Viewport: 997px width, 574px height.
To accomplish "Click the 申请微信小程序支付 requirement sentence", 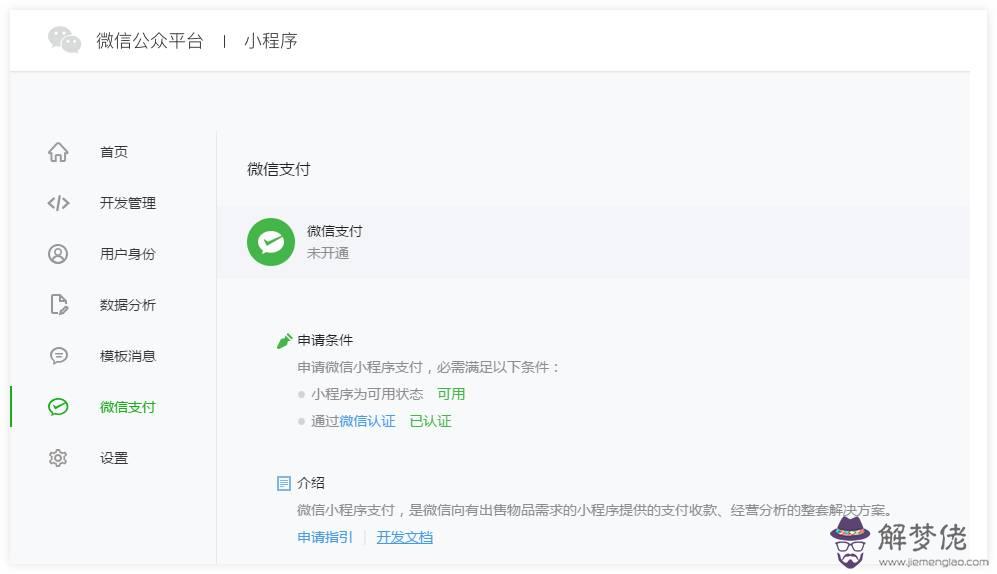I will 428,367.
